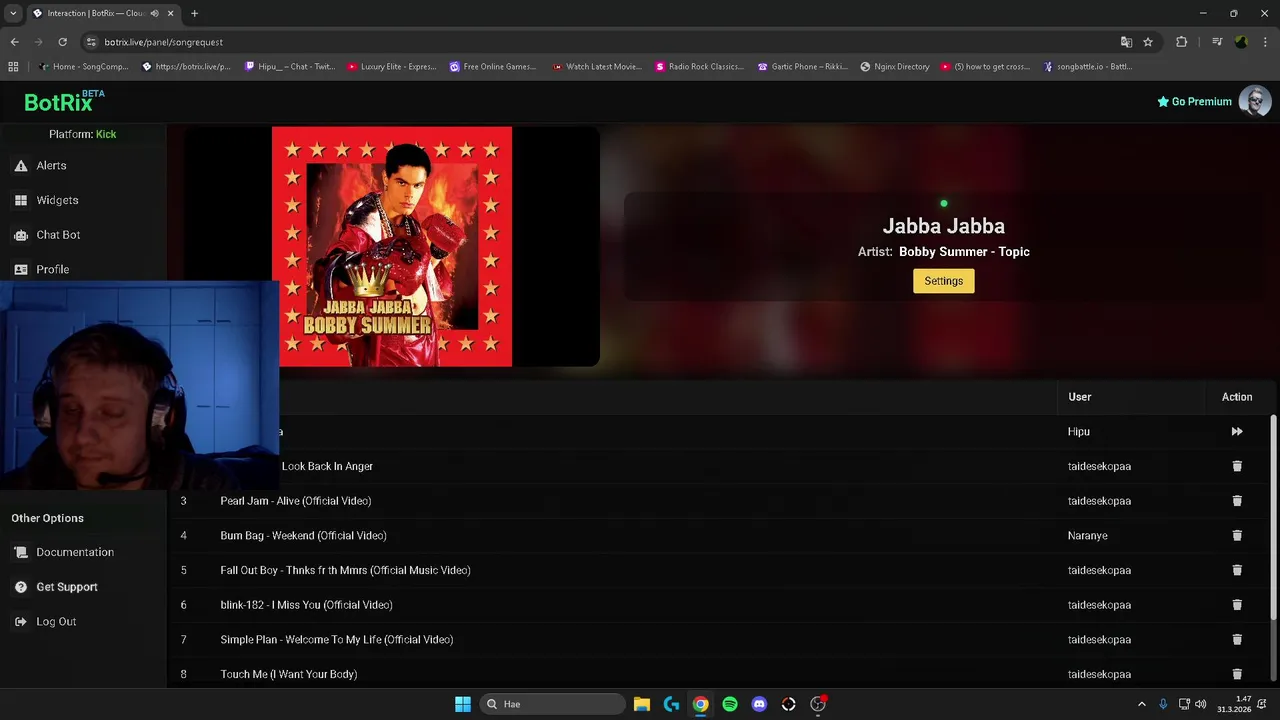Open a new browser tab
This screenshot has height=720, width=1280.
(x=194, y=13)
